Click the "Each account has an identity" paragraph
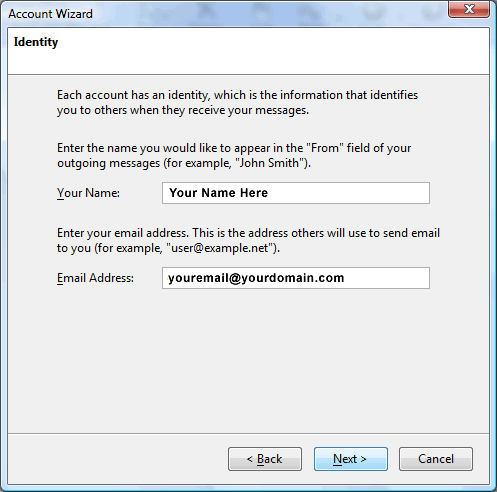Viewport: 497px width, 492px height. [x=237, y=102]
